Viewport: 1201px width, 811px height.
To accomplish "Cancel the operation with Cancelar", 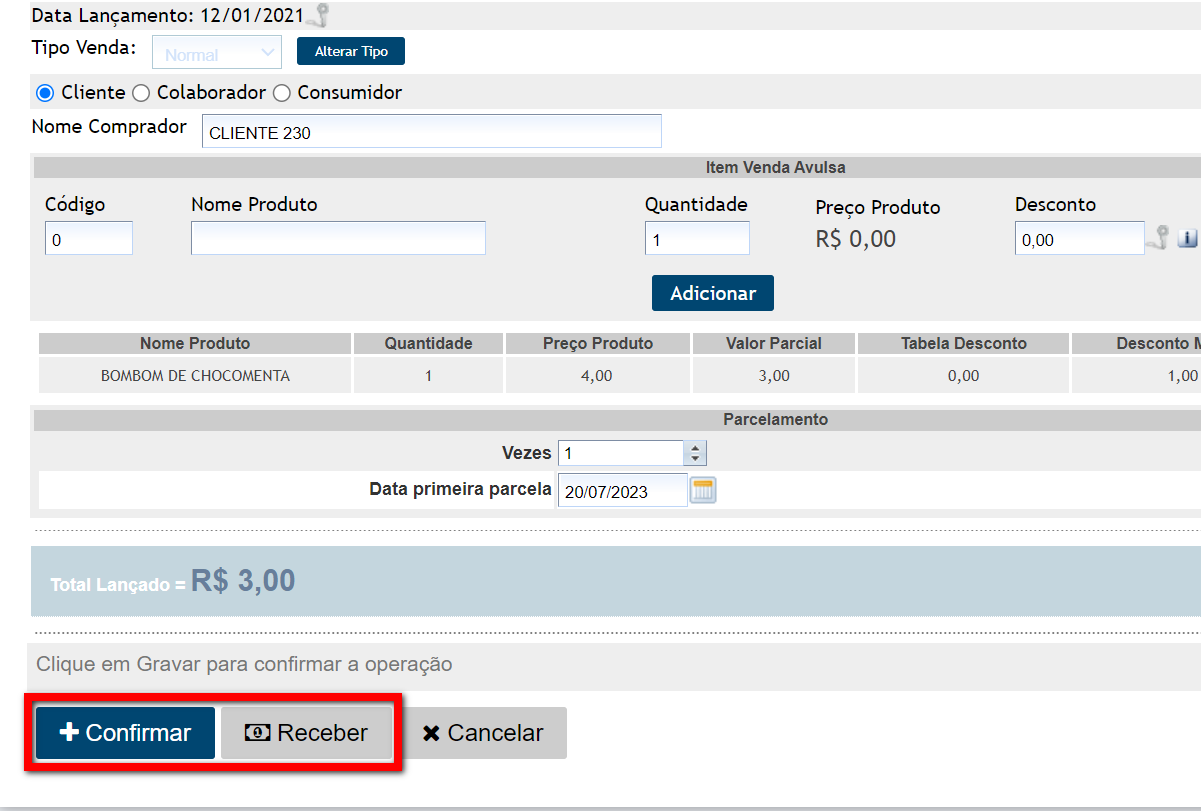I will (483, 733).
